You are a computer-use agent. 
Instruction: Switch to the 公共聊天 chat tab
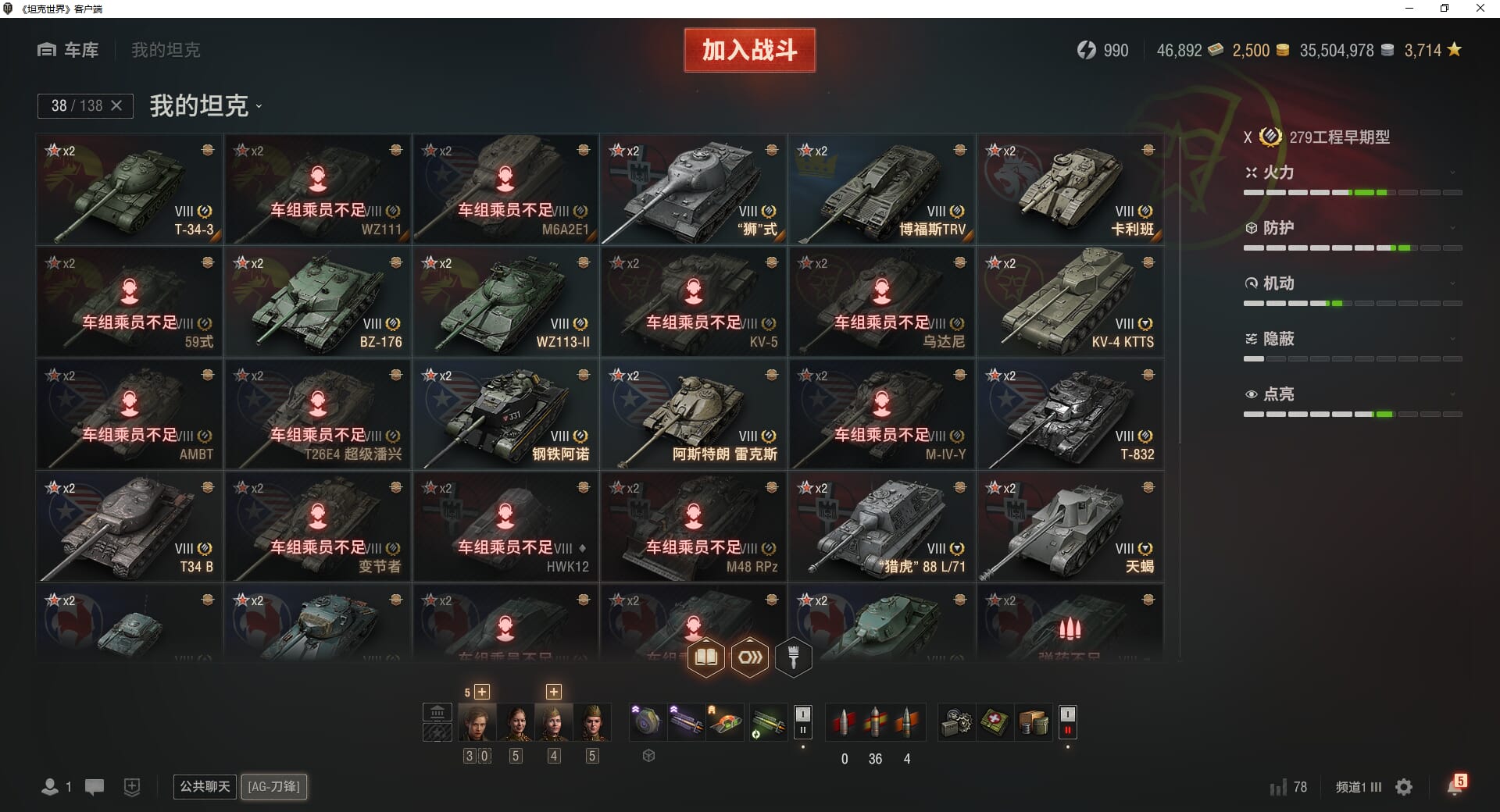coord(205,786)
